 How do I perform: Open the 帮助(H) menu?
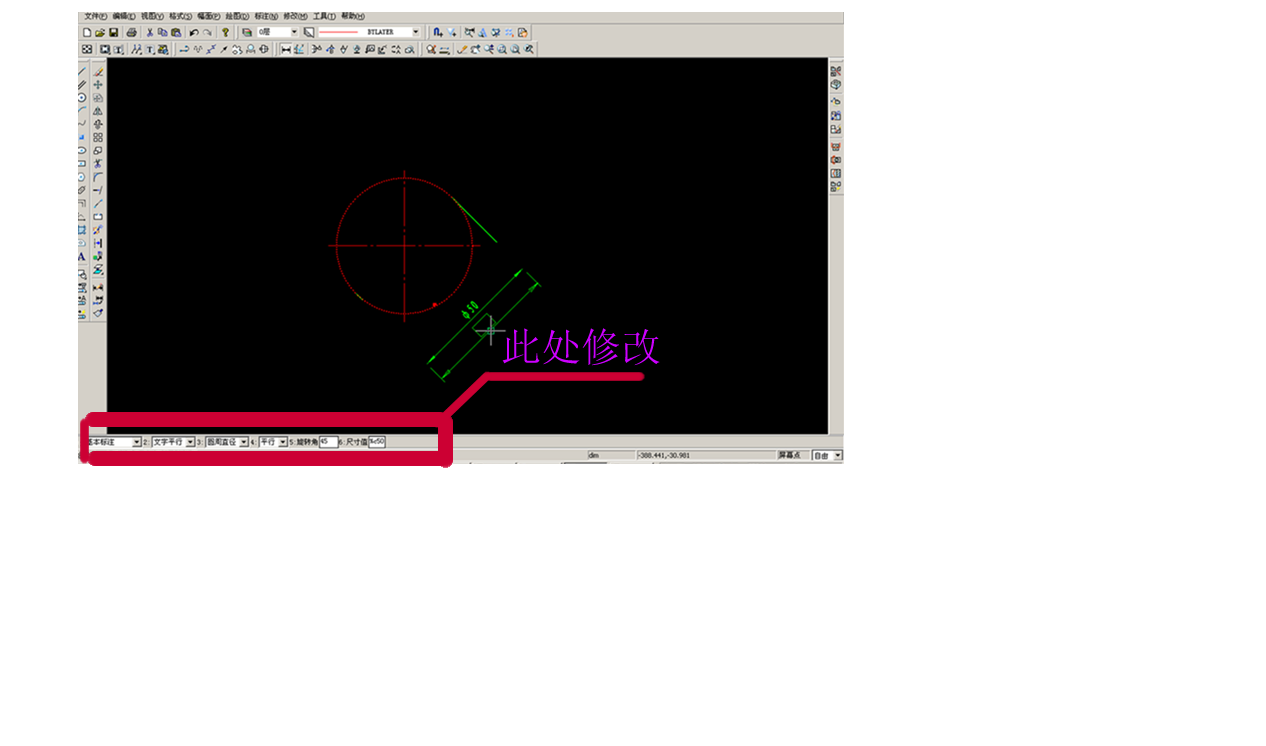(352, 16)
